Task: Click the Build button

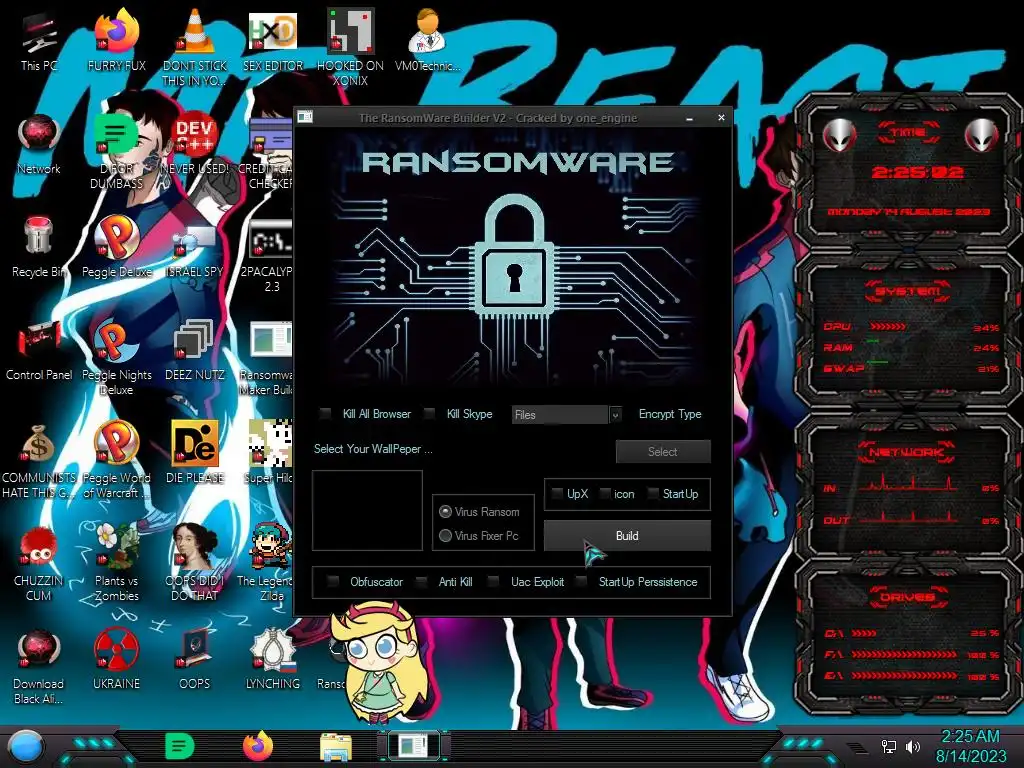Action: click(627, 536)
